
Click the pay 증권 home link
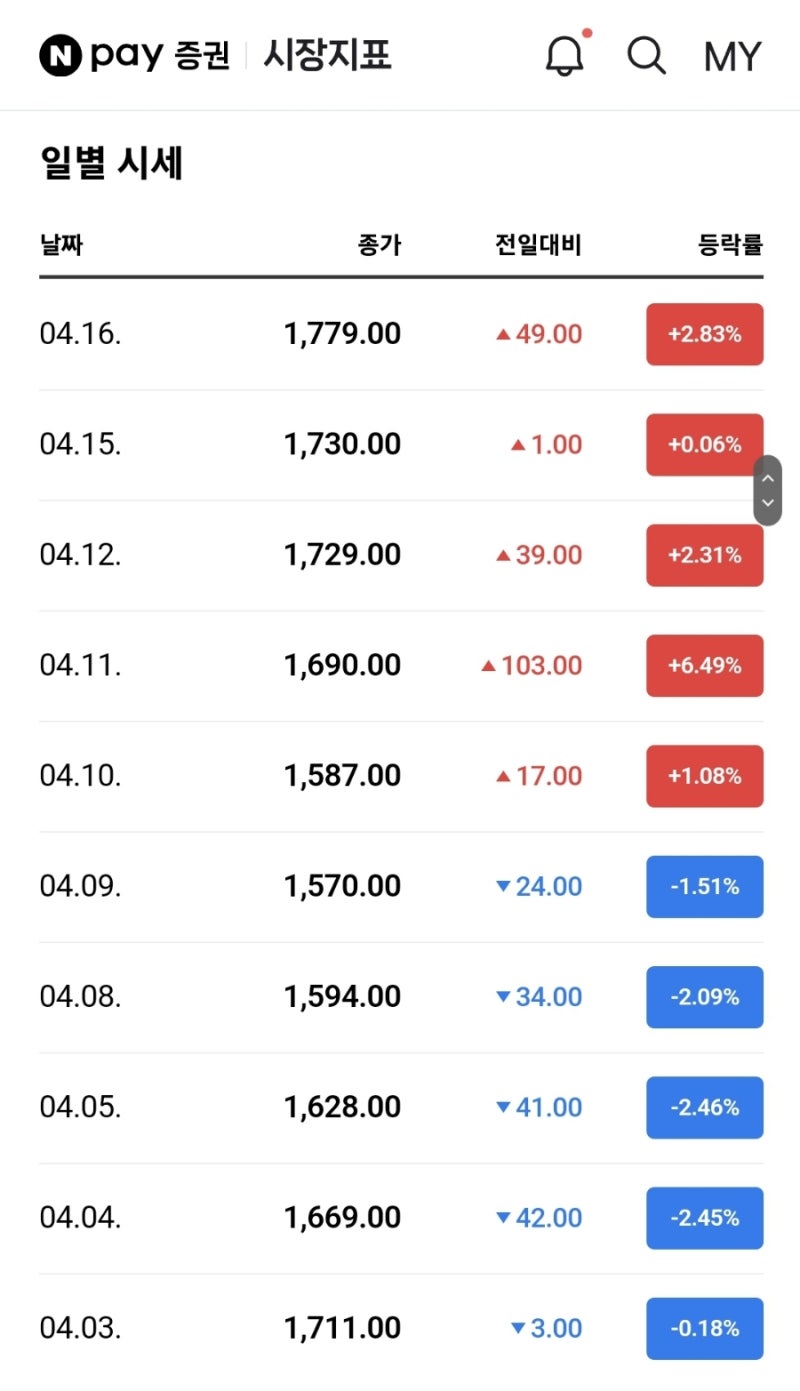click(160, 55)
